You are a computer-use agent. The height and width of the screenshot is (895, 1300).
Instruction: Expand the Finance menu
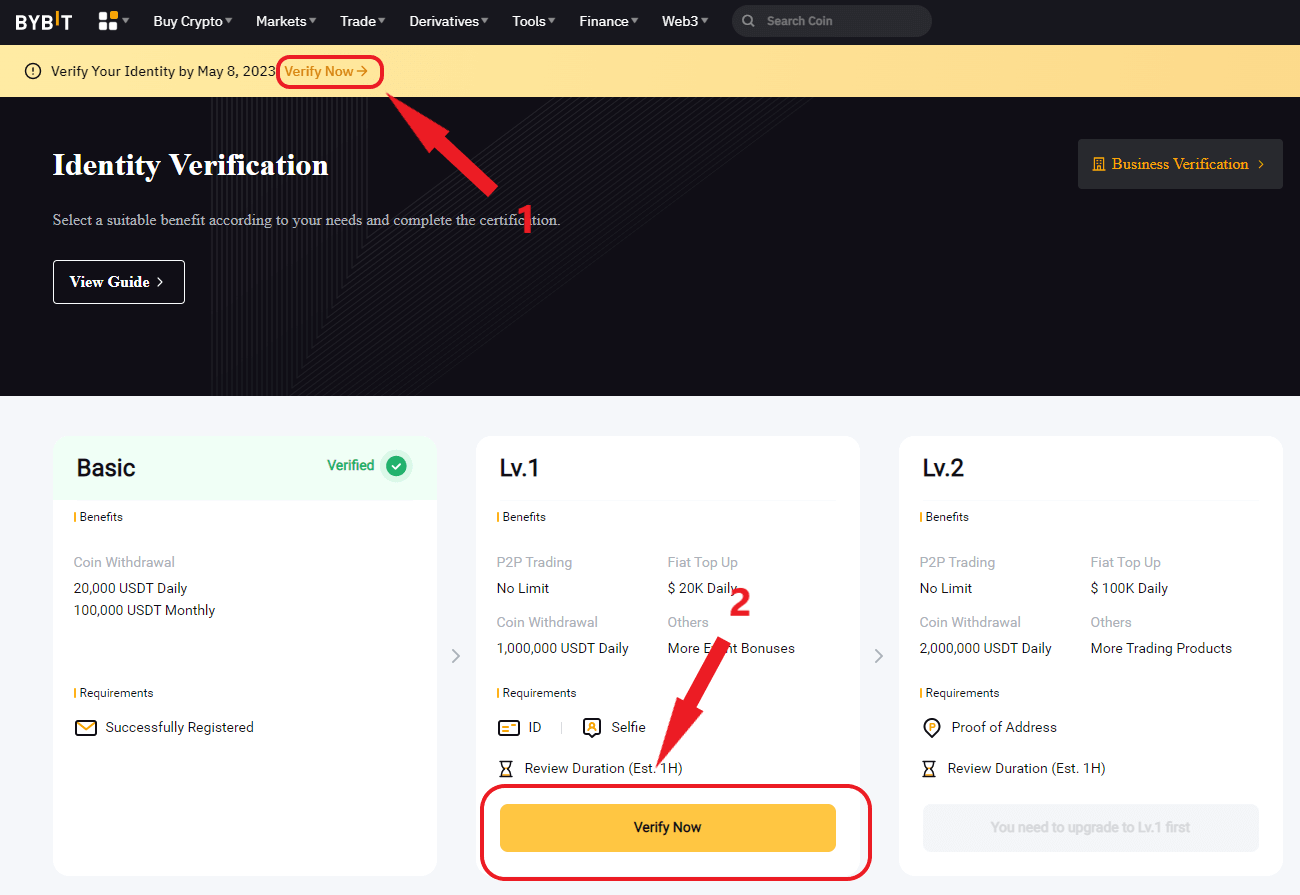point(609,21)
